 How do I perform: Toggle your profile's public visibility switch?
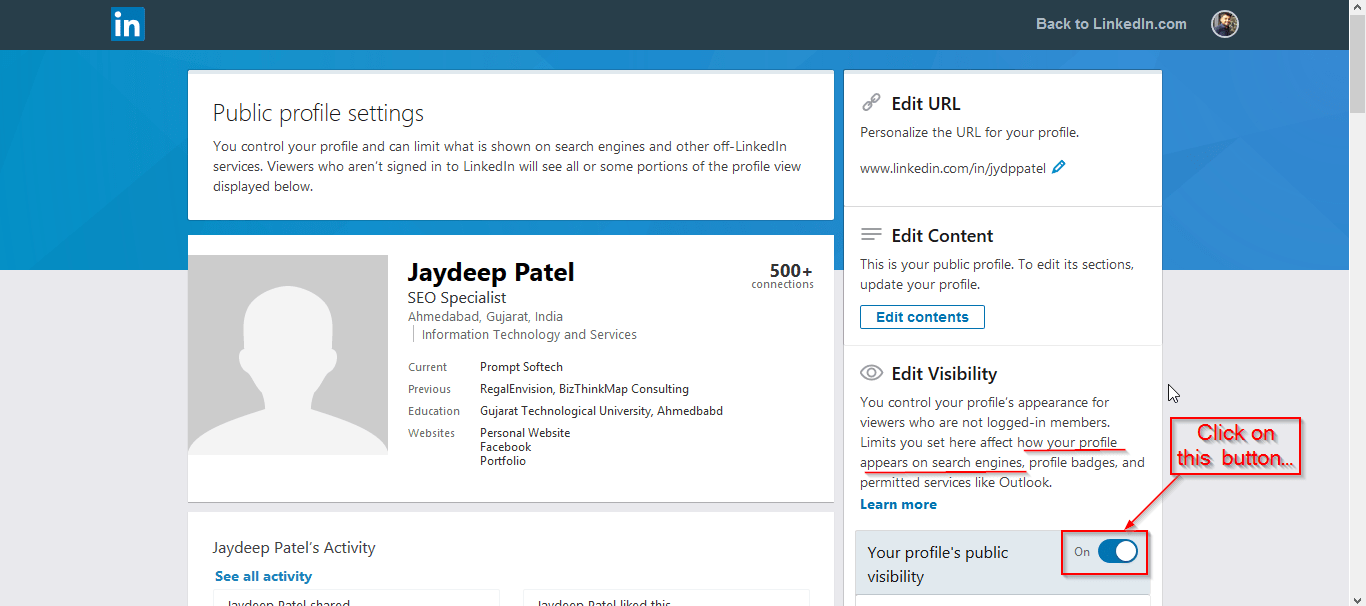click(x=1118, y=551)
